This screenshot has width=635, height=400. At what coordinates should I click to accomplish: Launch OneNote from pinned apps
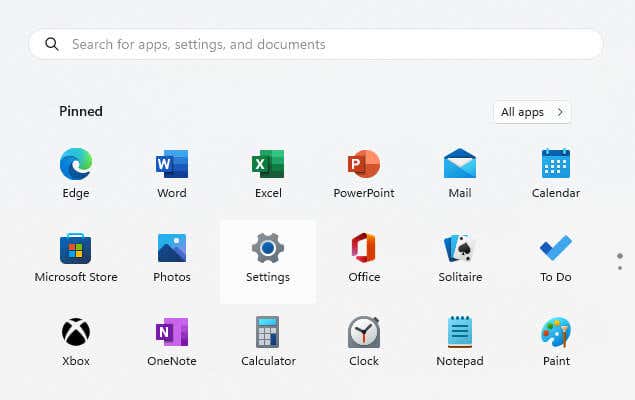[x=172, y=332]
